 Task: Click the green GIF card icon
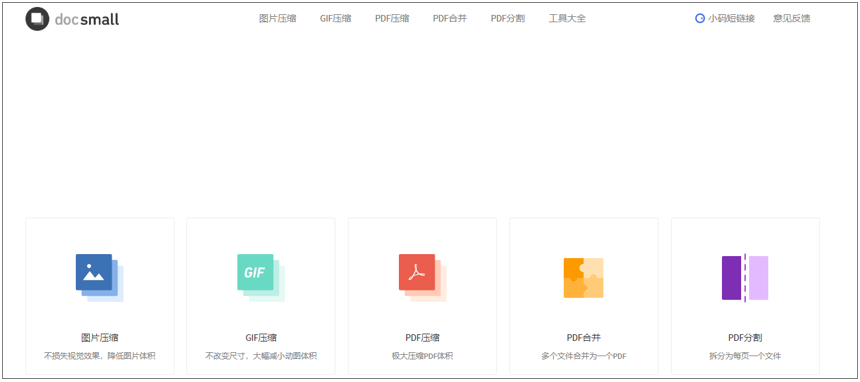[x=261, y=278]
